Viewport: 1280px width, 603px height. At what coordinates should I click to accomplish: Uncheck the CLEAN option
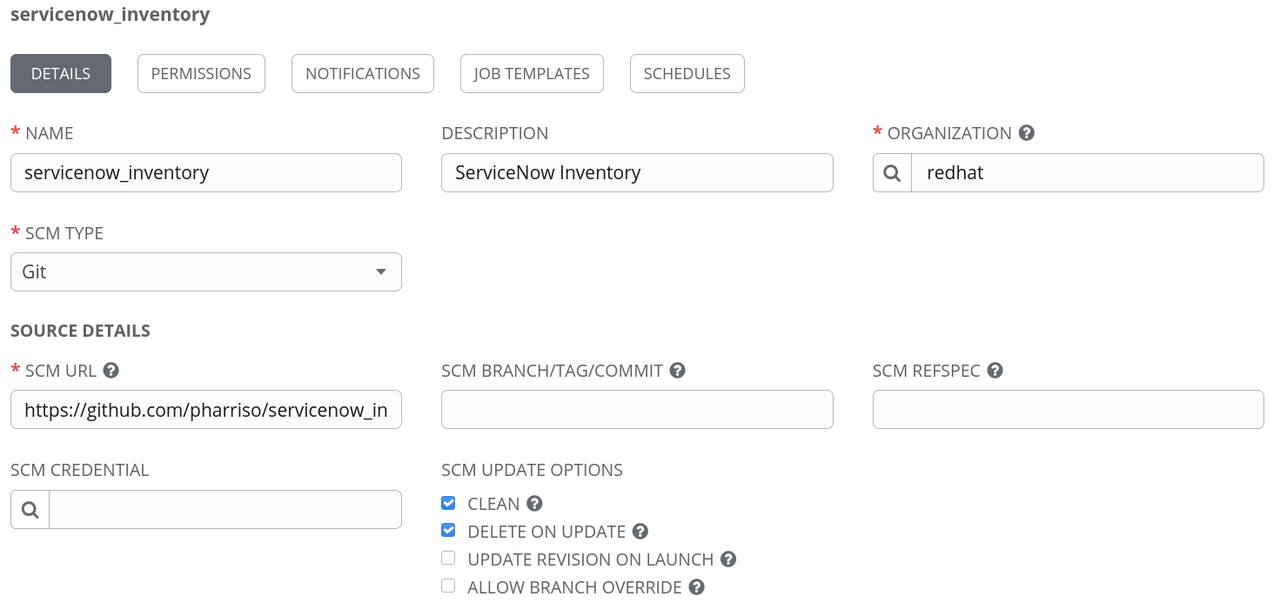[448, 503]
